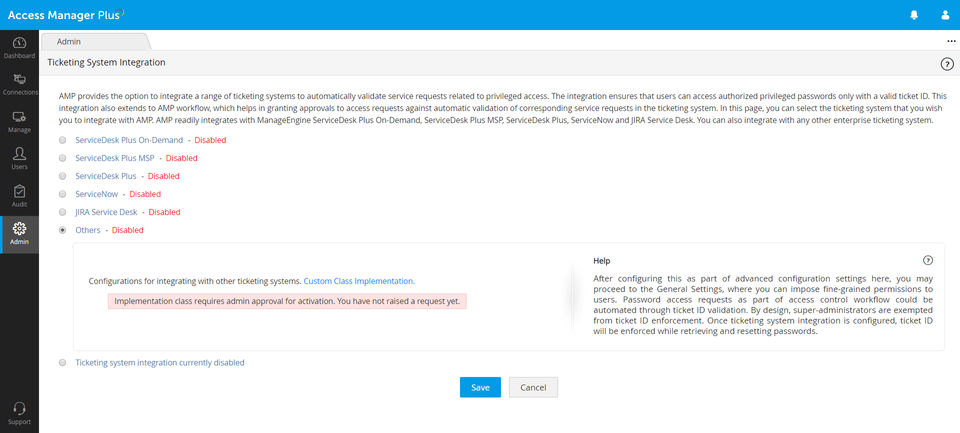The image size is (960, 433).
Task: Click the implementation class admin approval warning
Action: coord(287,301)
